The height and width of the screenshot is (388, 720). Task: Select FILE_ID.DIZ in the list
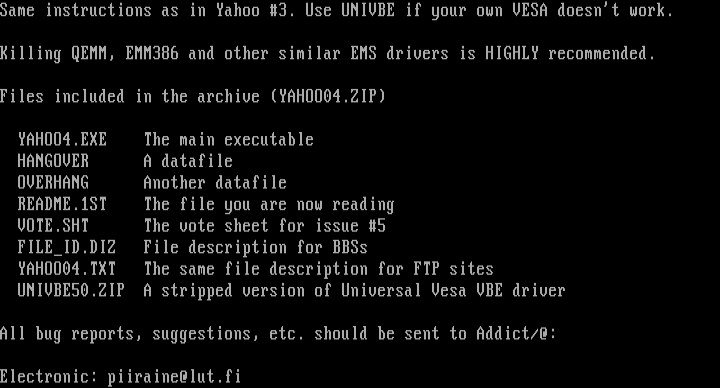coord(67,247)
